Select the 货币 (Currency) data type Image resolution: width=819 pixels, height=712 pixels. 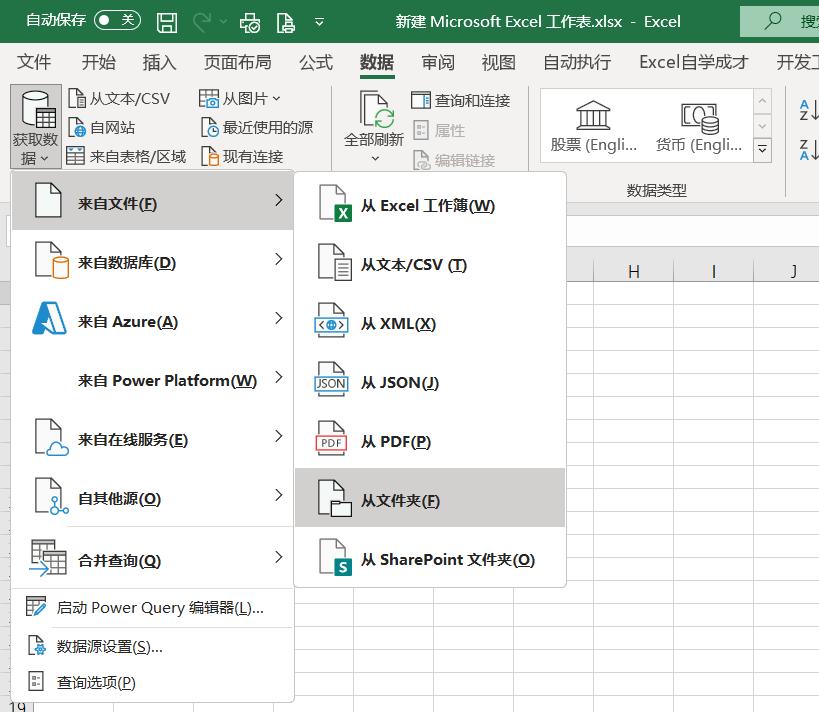699,127
